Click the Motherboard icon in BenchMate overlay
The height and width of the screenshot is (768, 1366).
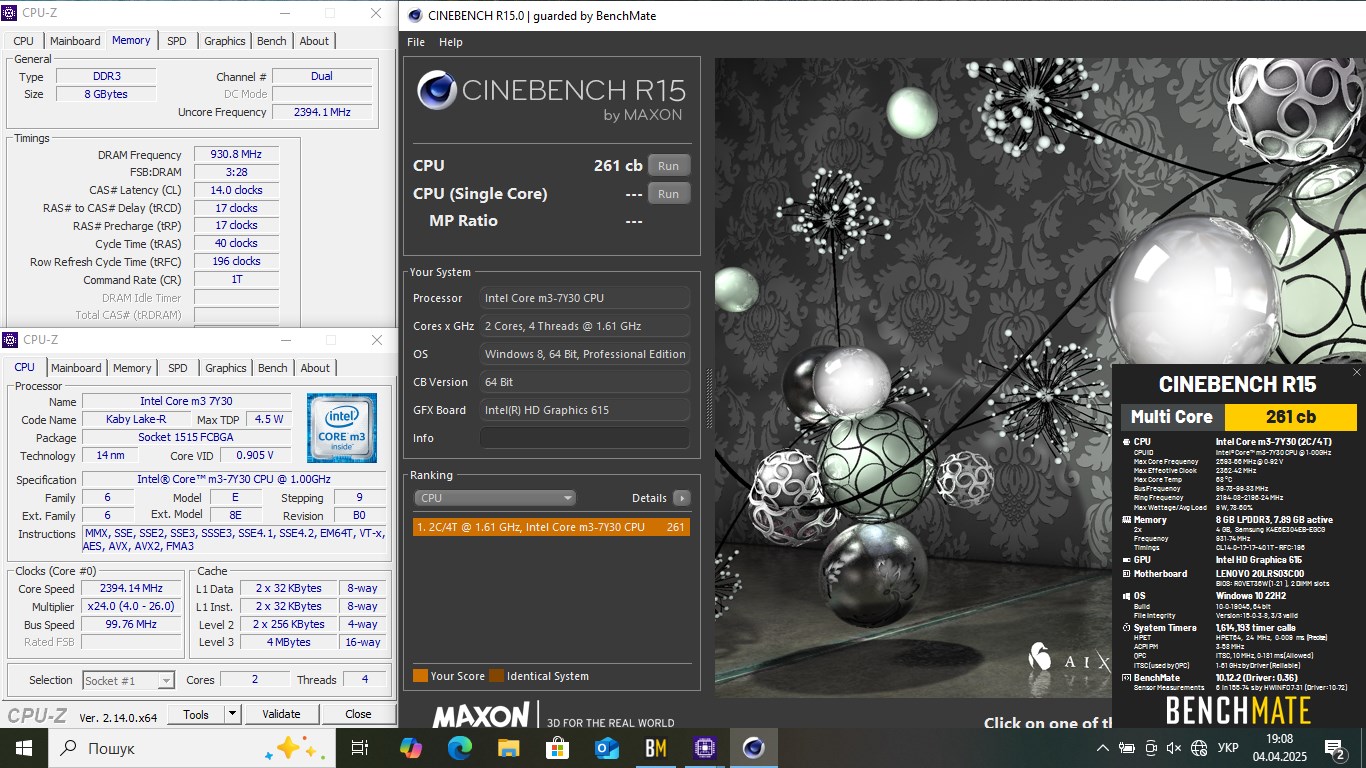1126,574
